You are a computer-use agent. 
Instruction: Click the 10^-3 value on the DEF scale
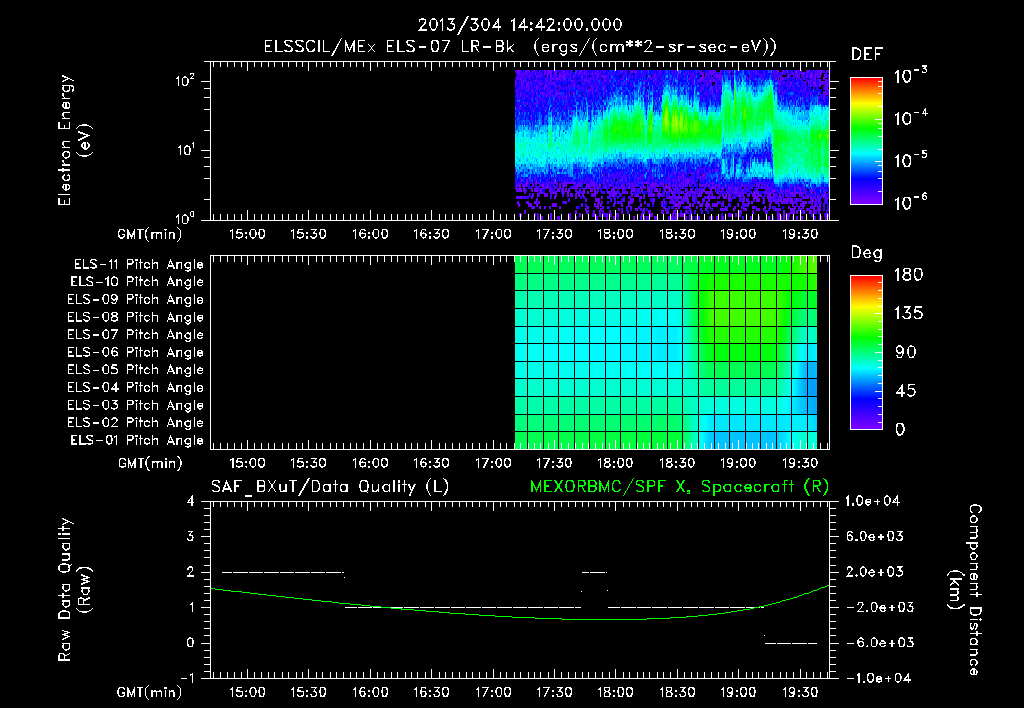(910, 76)
